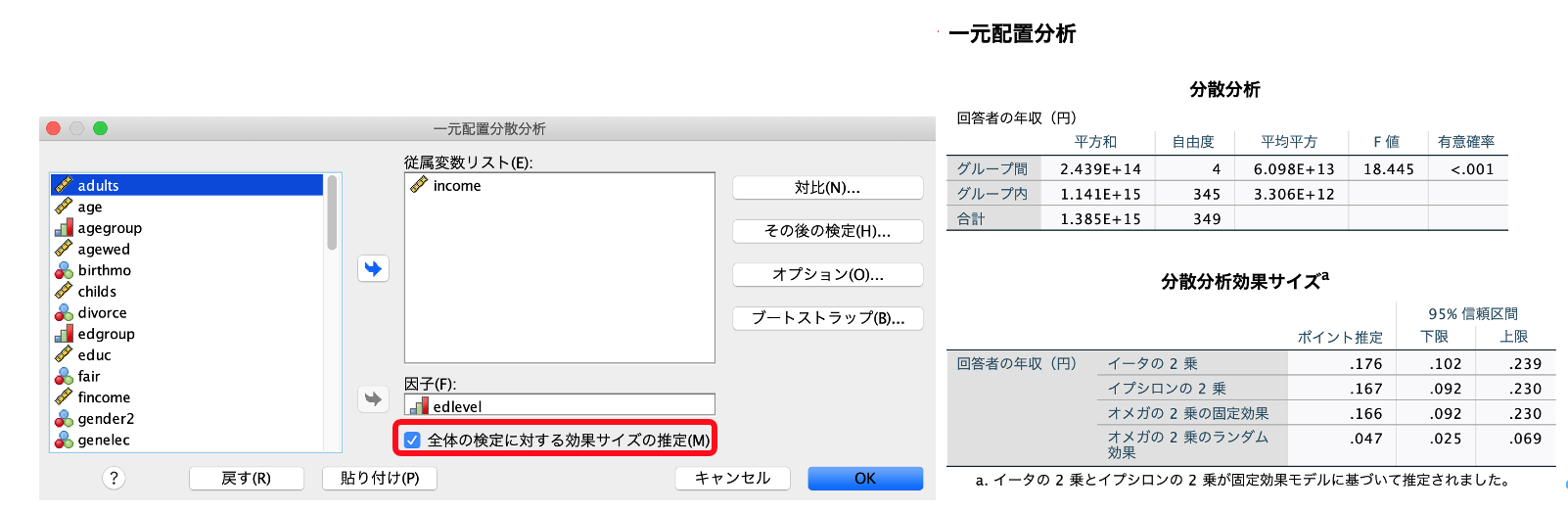Select the fincome variable row

pos(187,397)
